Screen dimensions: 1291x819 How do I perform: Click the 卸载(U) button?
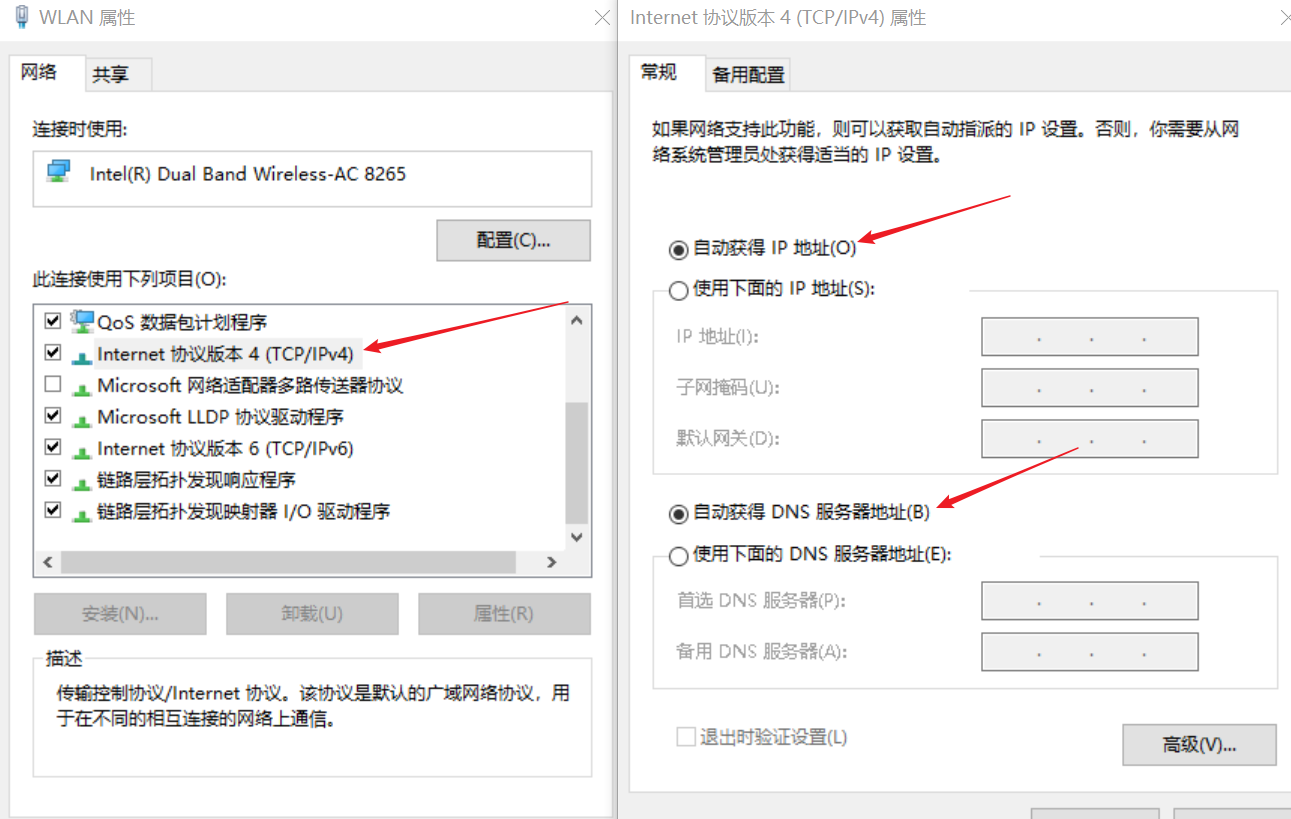click(311, 613)
